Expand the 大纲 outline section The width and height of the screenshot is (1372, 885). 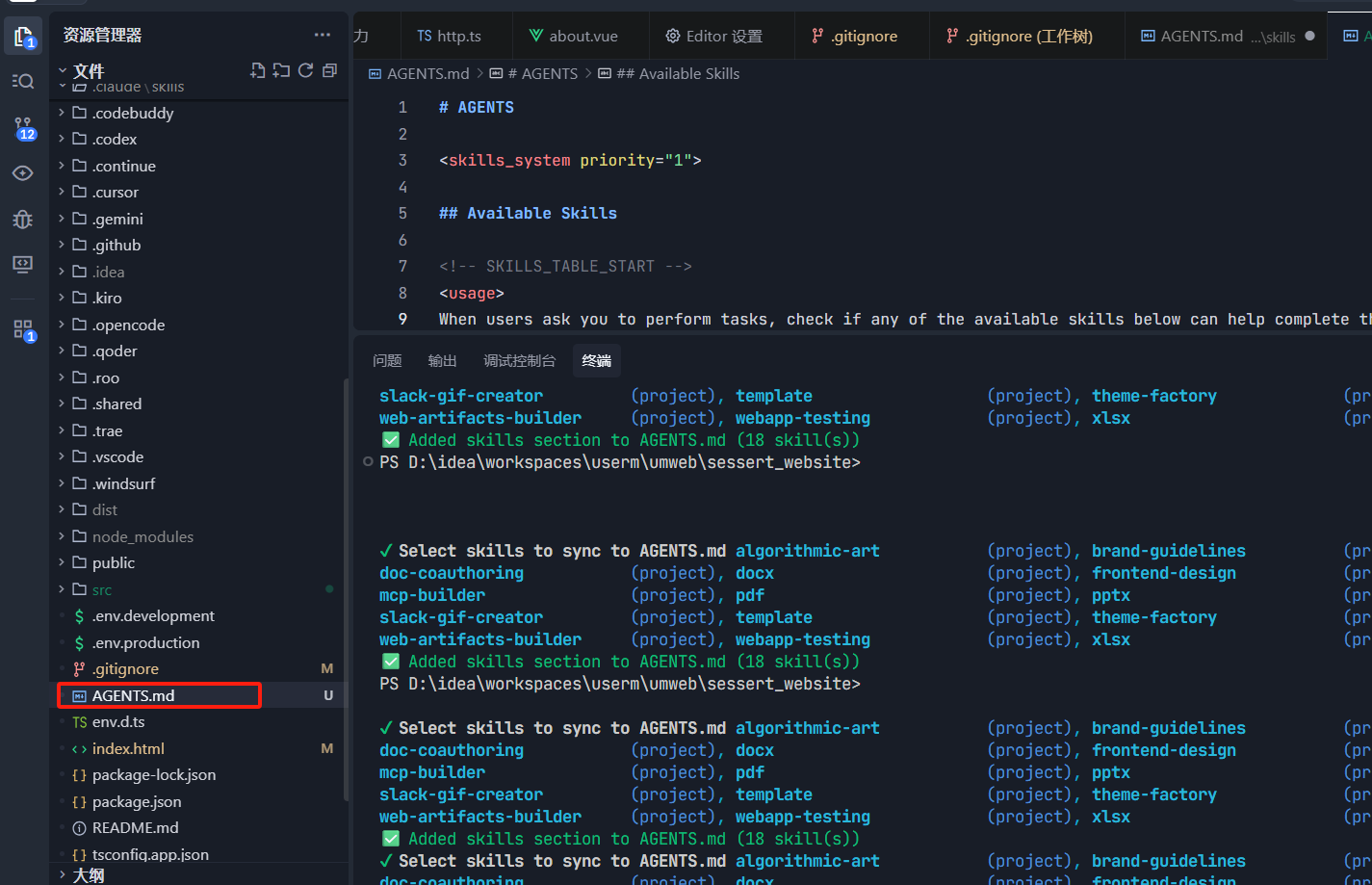click(88, 875)
